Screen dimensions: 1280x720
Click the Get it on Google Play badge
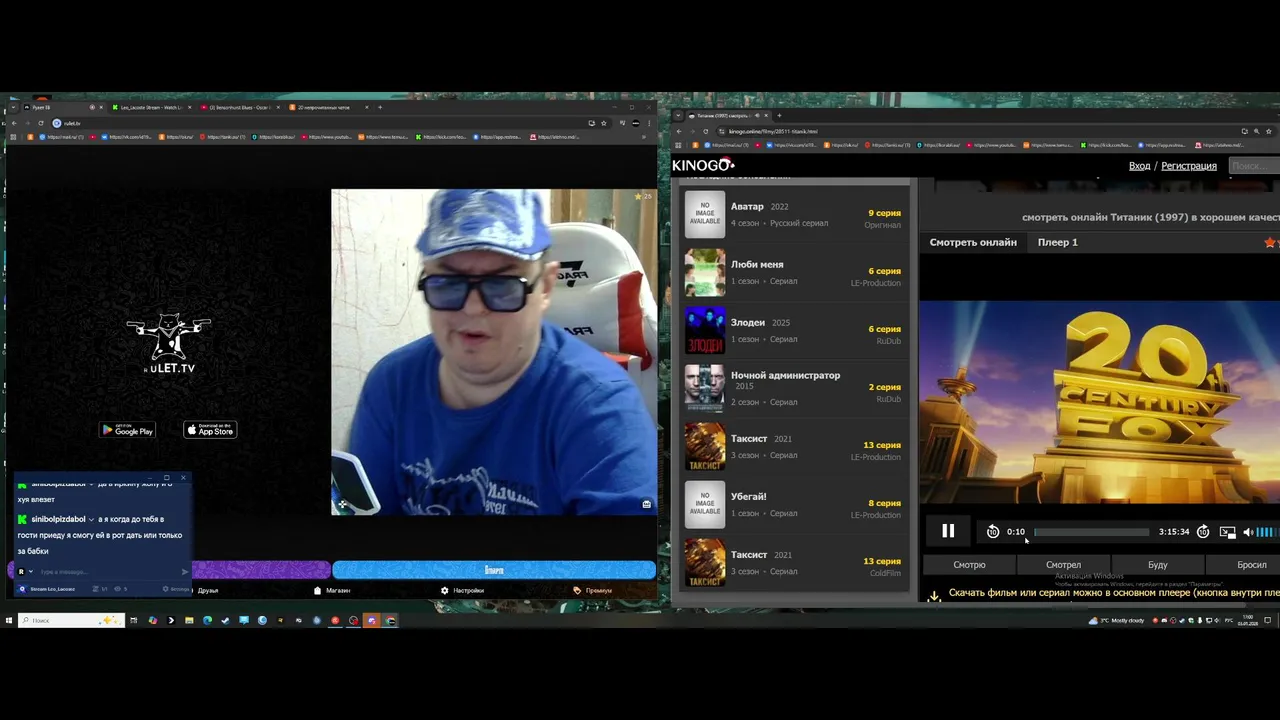(x=127, y=430)
